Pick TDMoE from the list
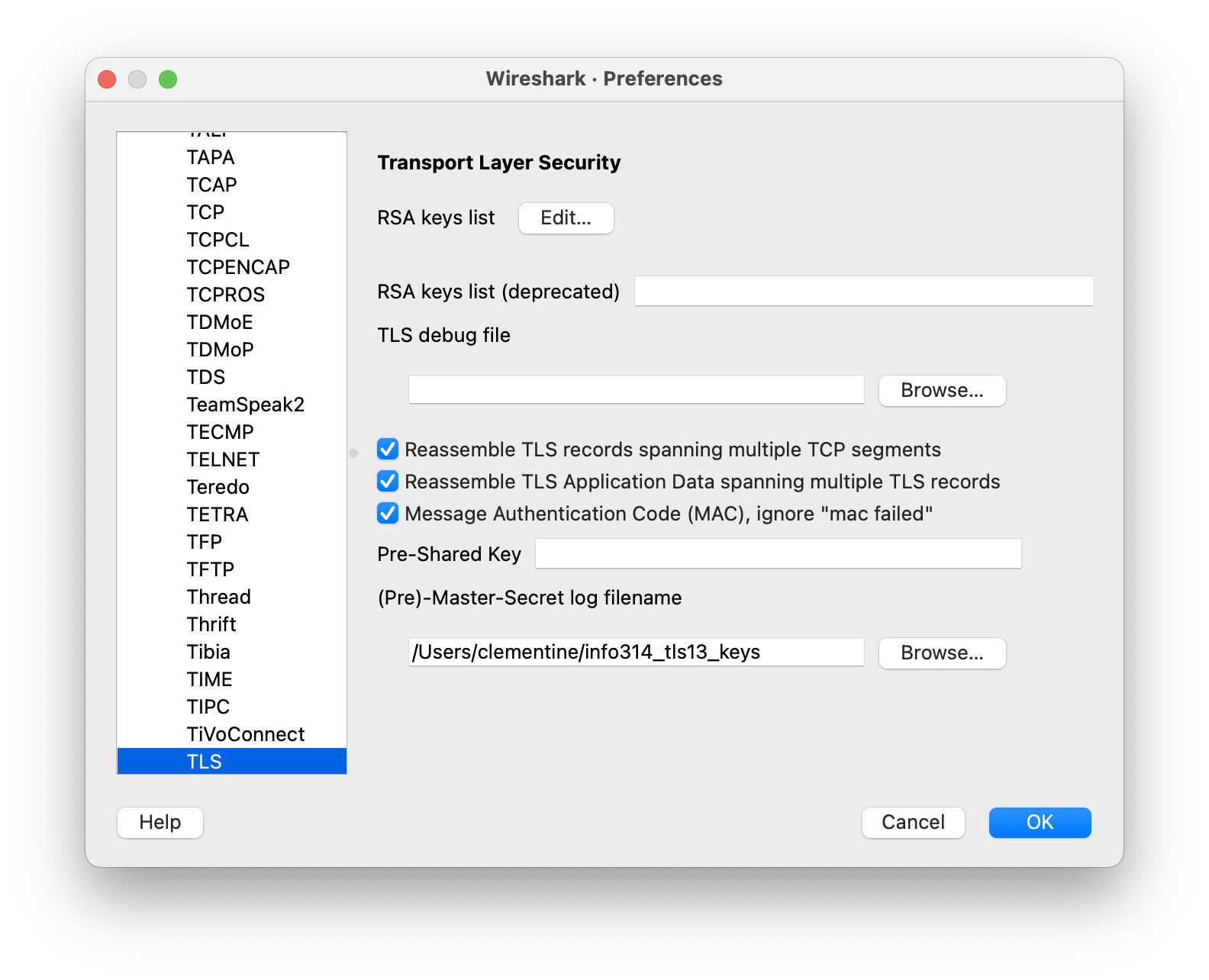This screenshot has height=980, width=1209. pos(232,322)
